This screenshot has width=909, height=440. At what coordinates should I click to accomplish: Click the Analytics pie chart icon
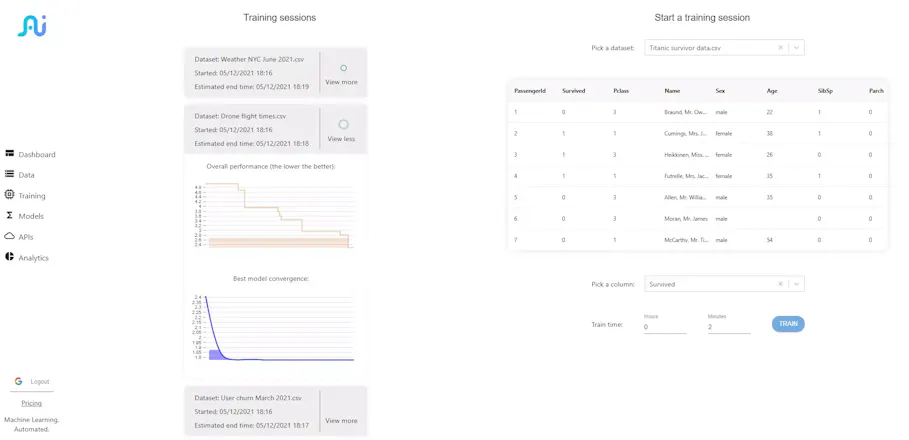pyautogui.click(x=9, y=257)
